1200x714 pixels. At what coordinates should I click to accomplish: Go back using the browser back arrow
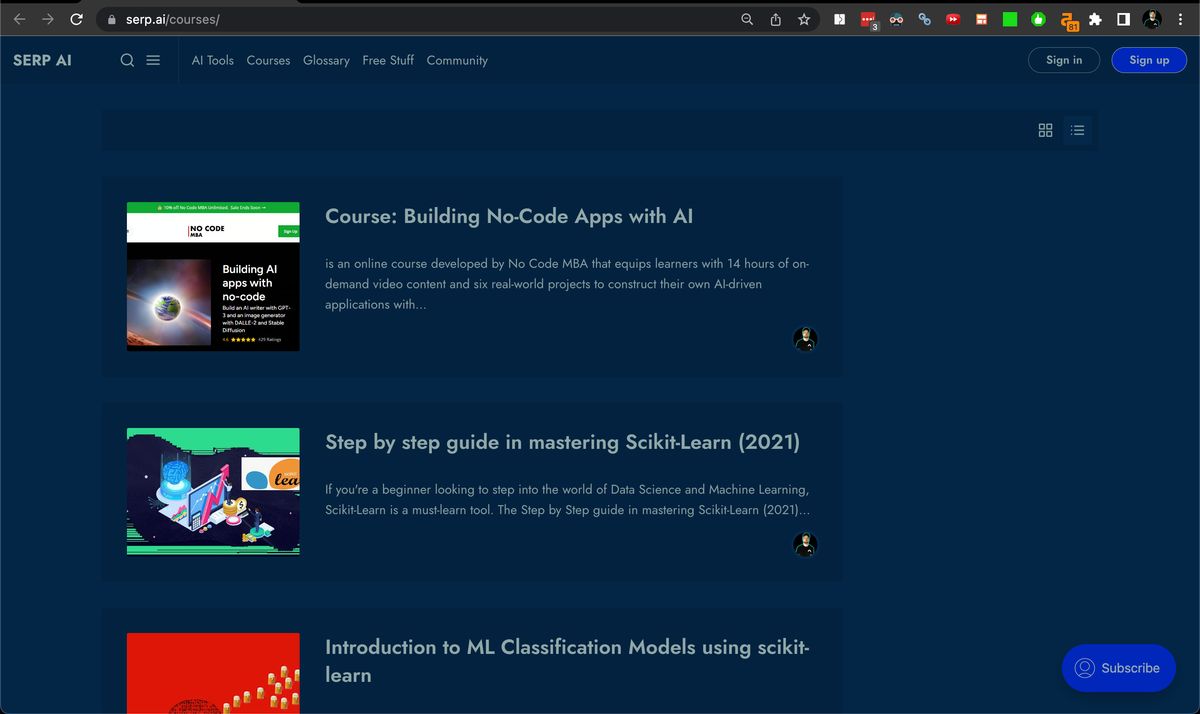(x=20, y=18)
